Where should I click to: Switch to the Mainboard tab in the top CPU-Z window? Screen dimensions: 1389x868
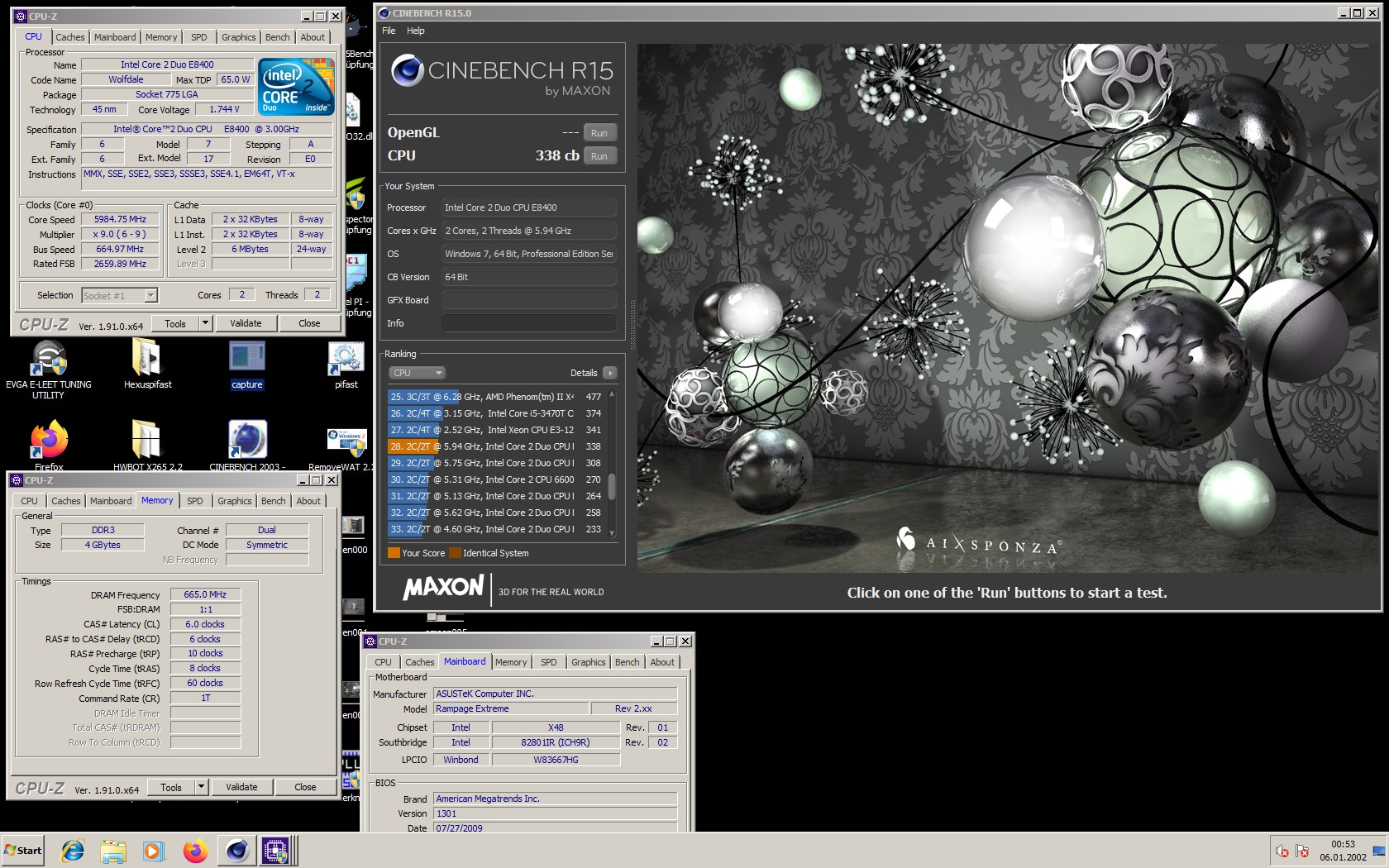tap(115, 37)
